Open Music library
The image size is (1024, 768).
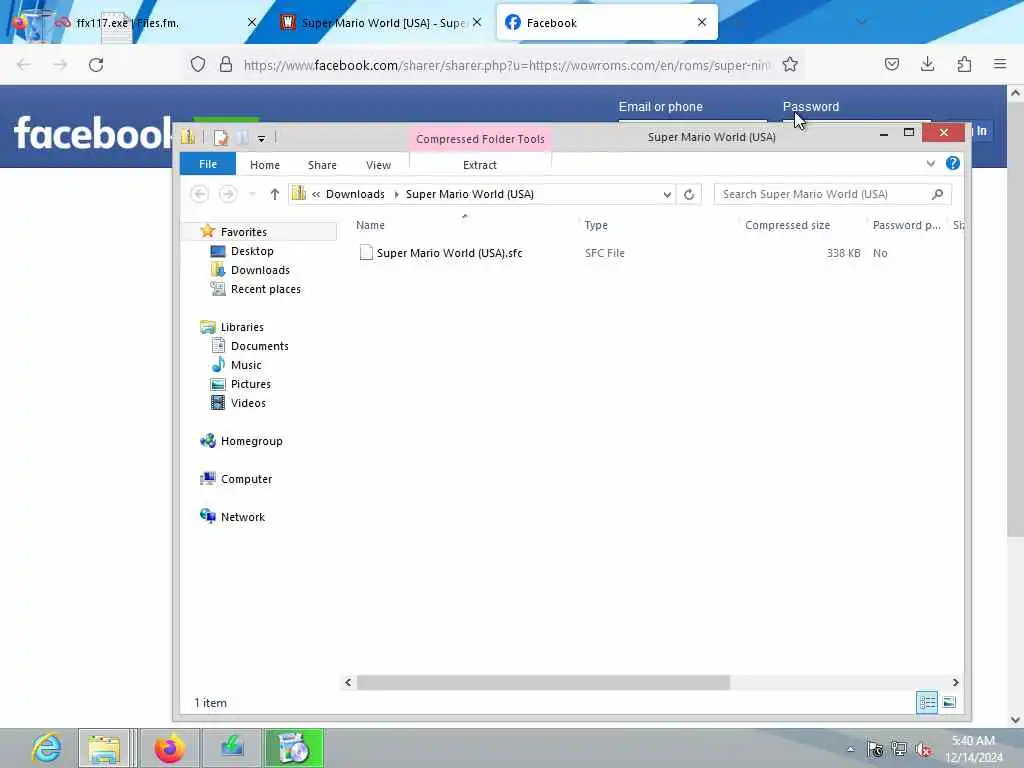[x=246, y=364]
